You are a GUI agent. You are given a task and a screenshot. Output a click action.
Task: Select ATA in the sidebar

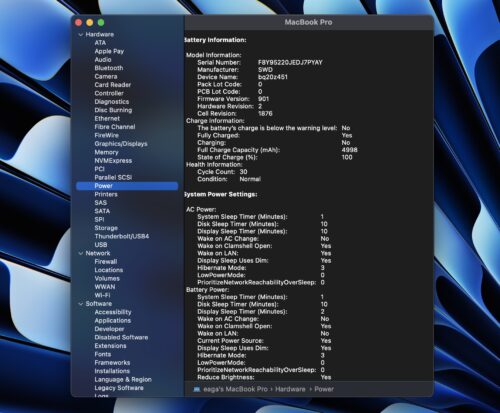100,43
